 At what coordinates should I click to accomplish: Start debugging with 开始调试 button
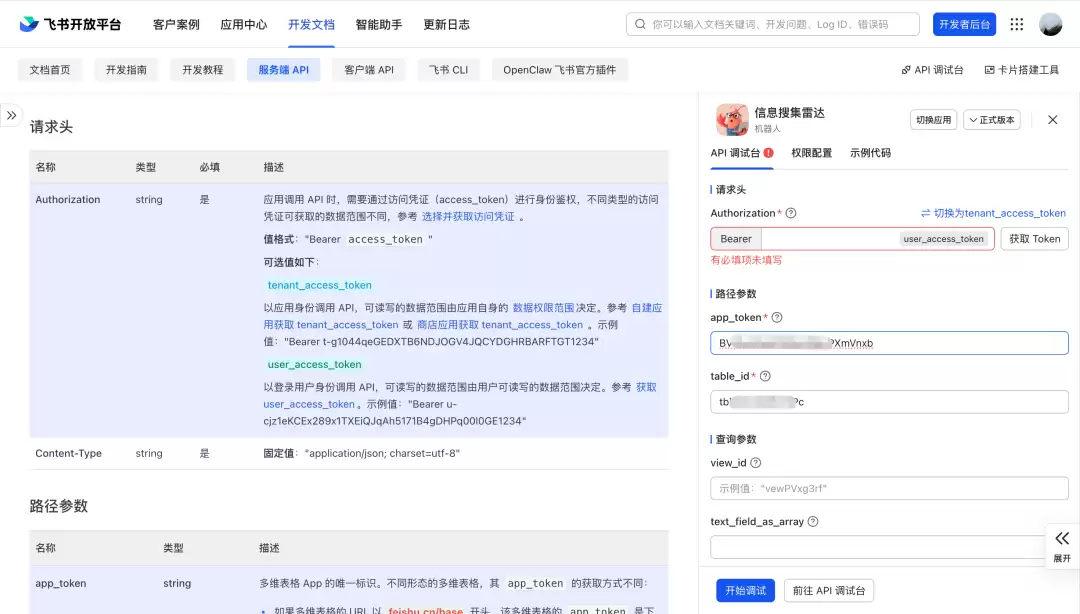coord(745,591)
